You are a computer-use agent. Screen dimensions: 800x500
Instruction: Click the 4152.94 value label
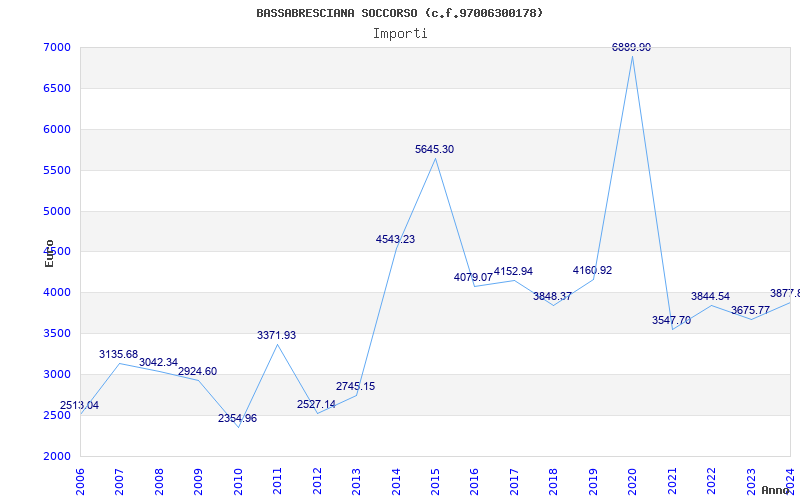click(513, 271)
